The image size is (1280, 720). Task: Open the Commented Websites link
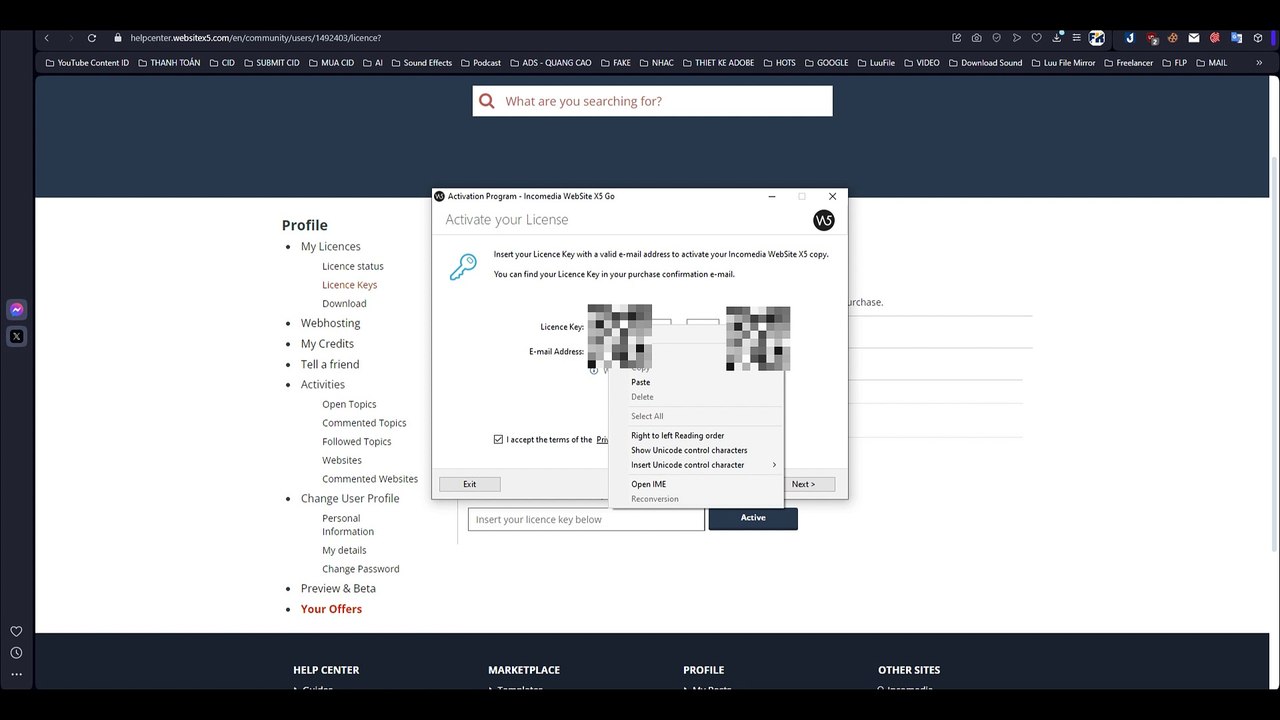[x=370, y=479]
